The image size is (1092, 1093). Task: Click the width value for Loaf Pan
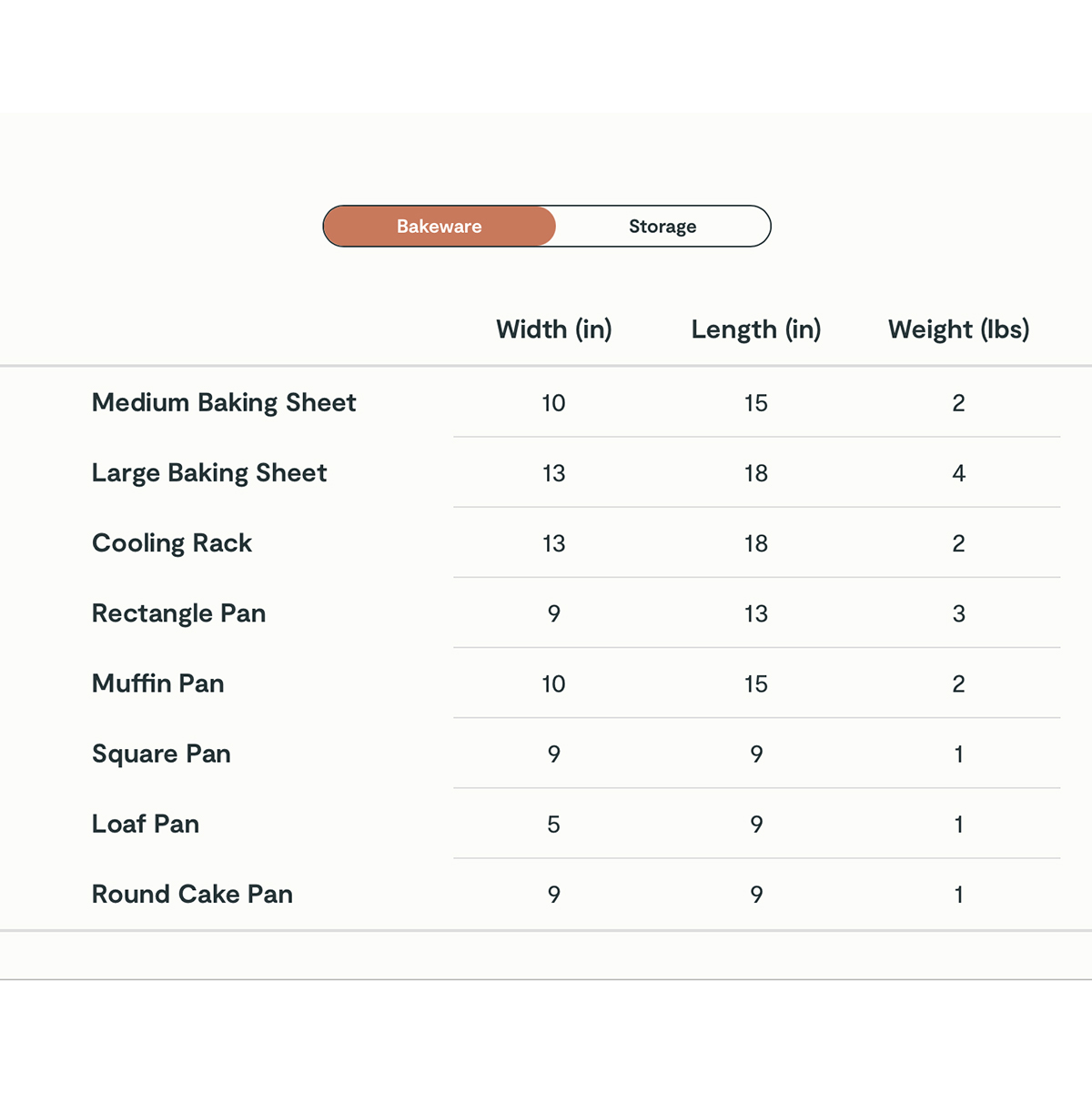point(553,824)
